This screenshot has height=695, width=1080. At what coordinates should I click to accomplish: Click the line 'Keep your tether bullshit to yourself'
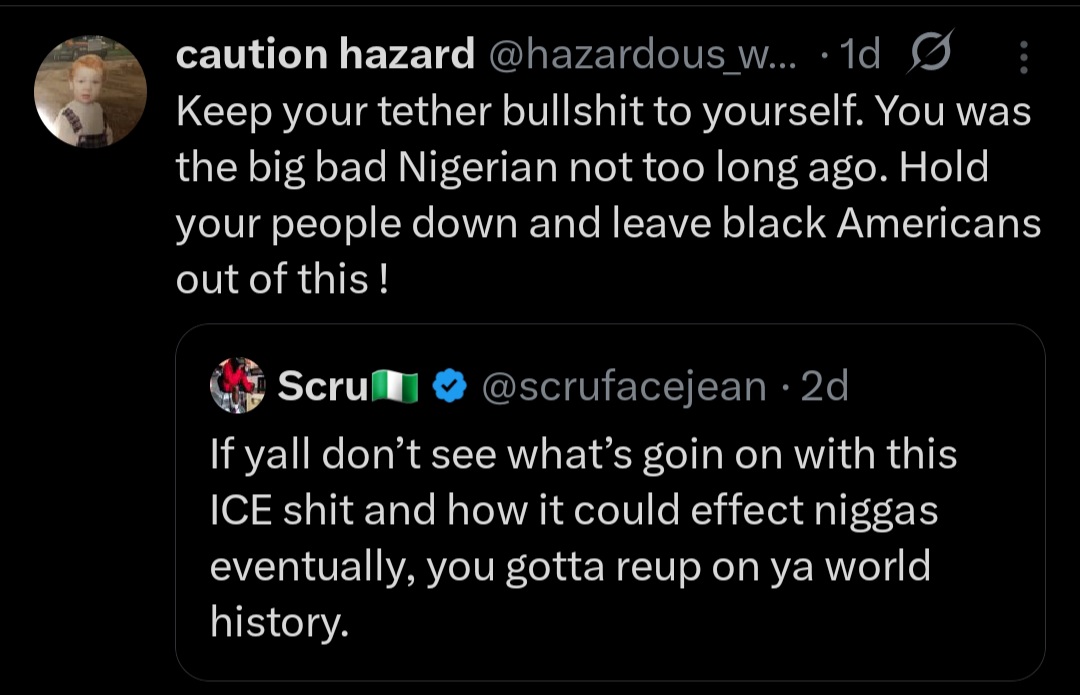[x=519, y=112]
